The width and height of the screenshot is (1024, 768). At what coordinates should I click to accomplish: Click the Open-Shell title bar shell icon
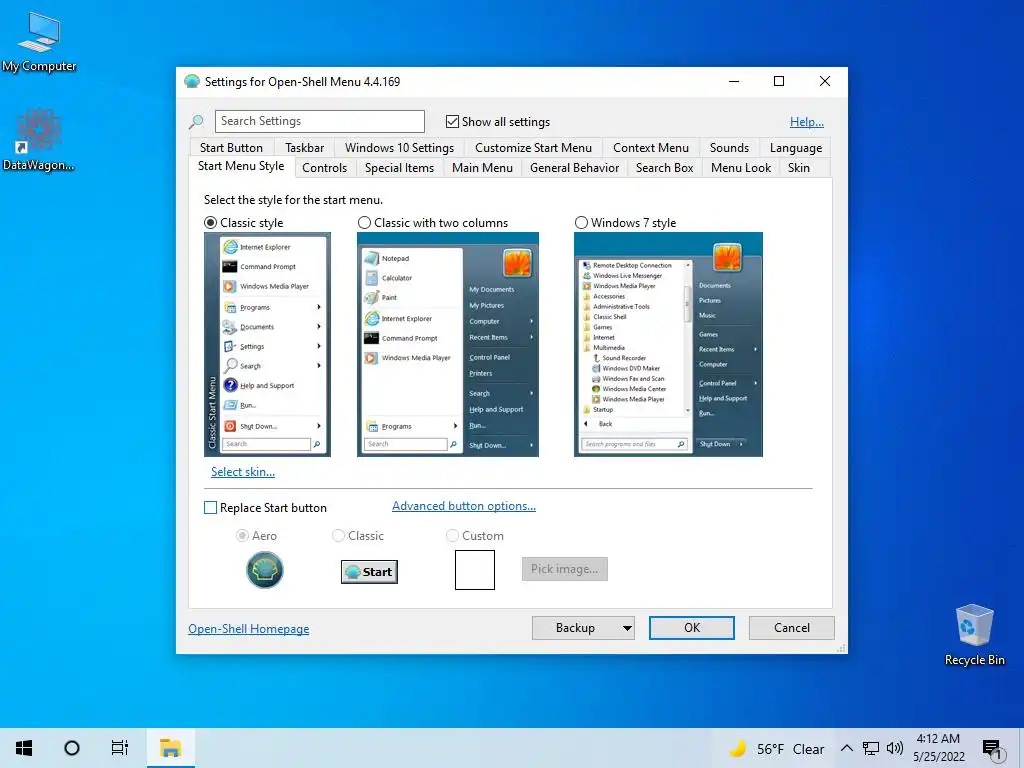[191, 82]
